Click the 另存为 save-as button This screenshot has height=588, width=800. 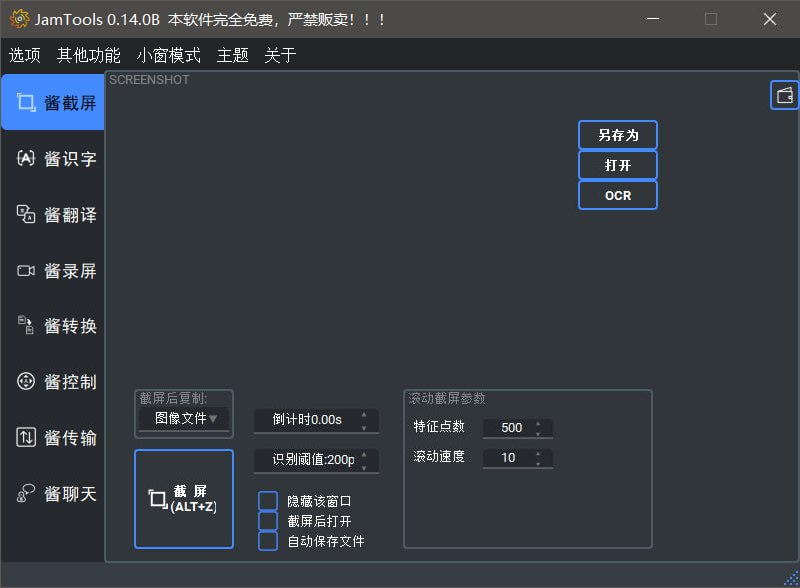(617, 134)
